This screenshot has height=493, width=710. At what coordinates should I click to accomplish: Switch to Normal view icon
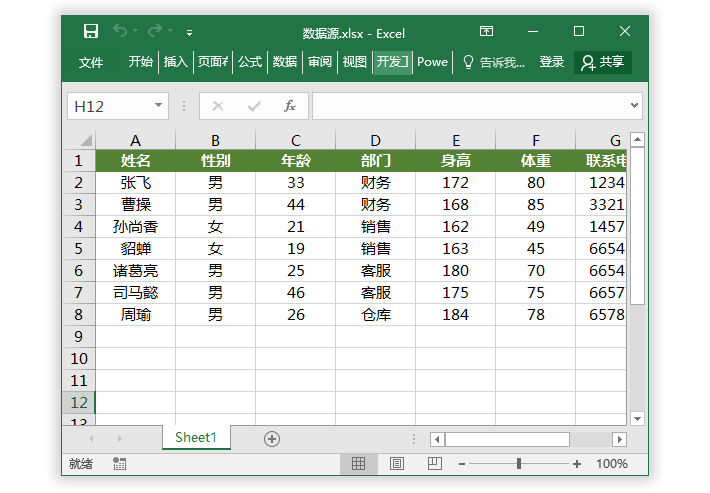tap(358, 464)
